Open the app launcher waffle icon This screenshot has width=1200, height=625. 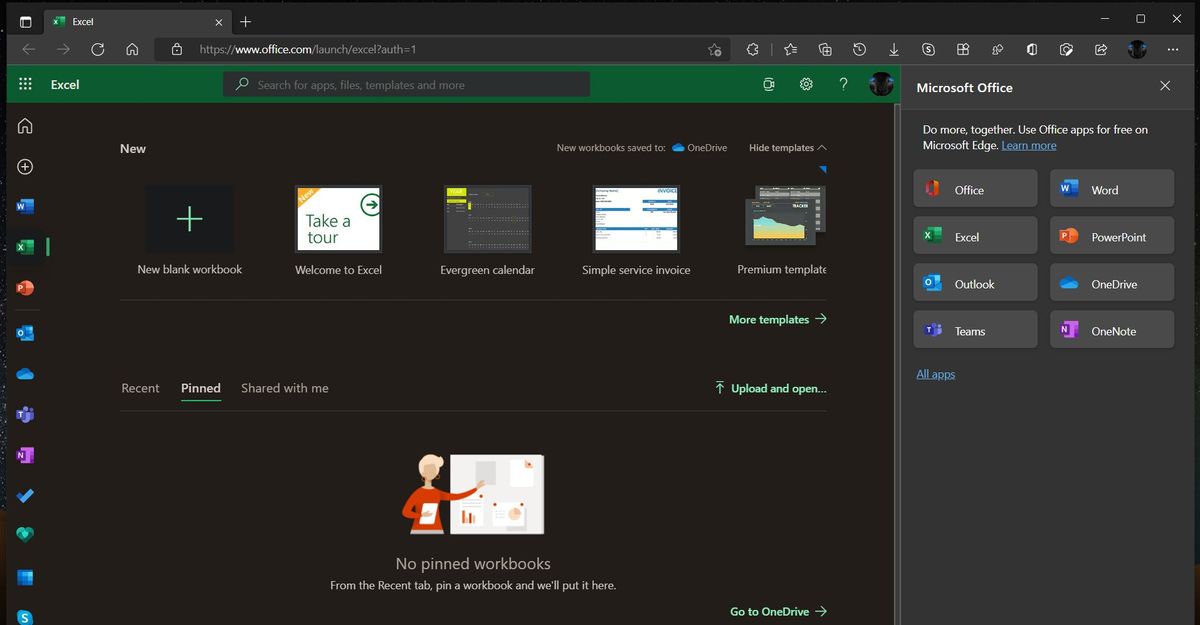pyautogui.click(x=24, y=84)
